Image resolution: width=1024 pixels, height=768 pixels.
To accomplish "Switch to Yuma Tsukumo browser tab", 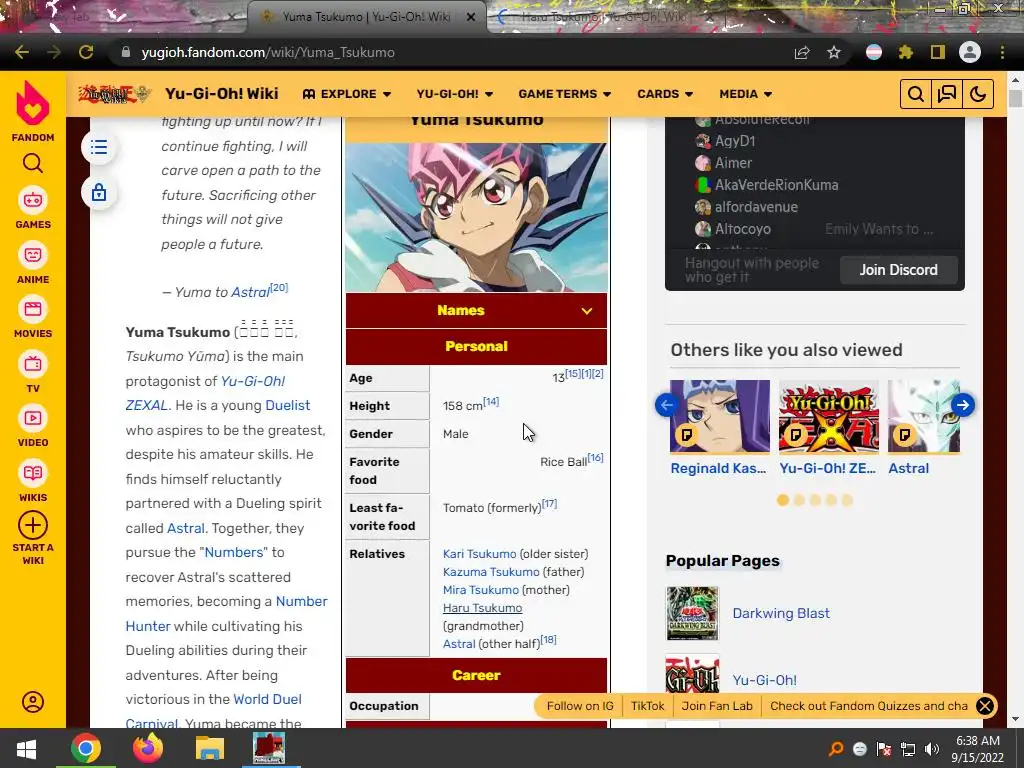I will tap(366, 17).
